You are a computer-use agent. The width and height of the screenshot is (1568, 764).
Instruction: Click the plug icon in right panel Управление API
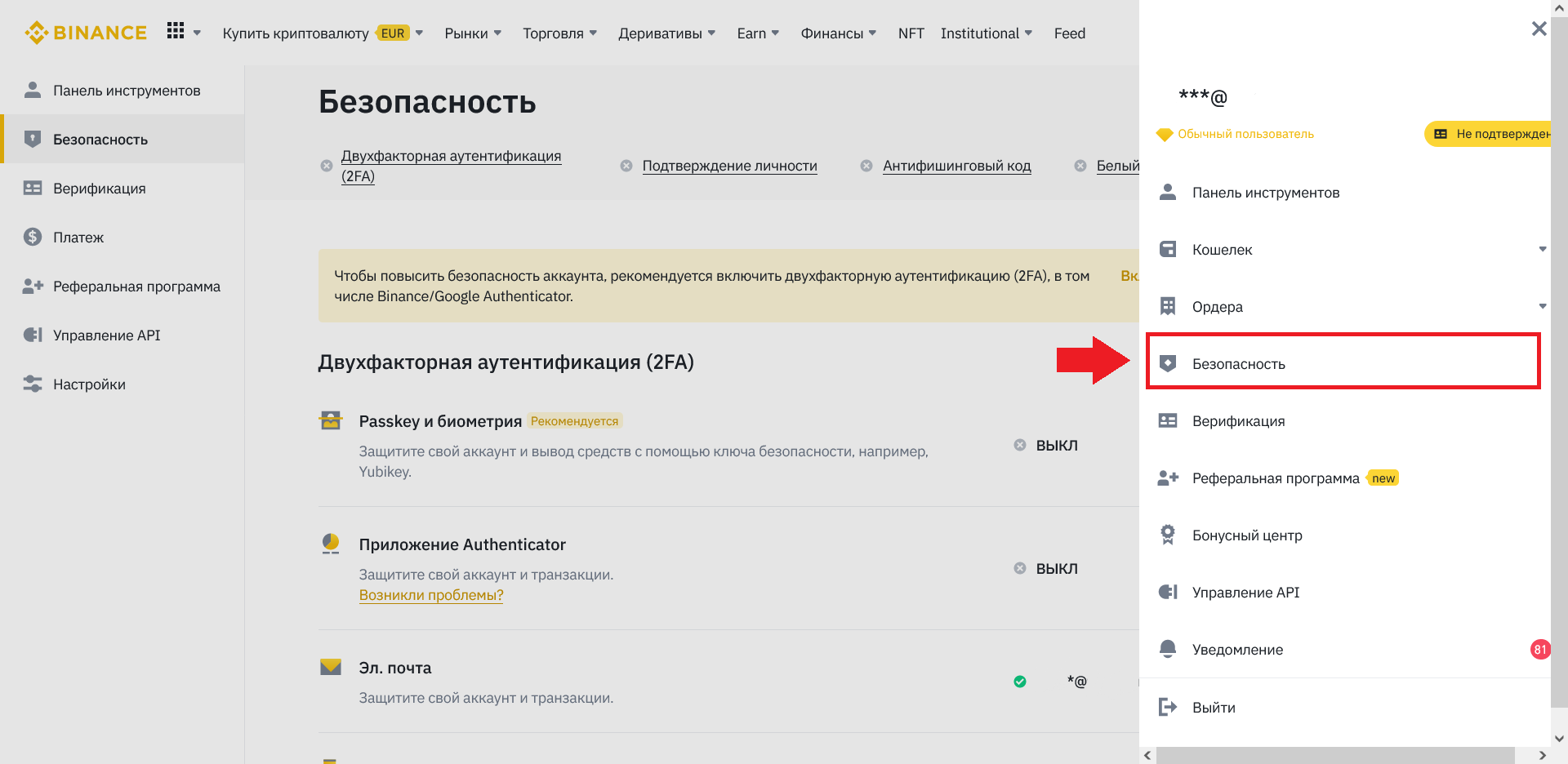click(1168, 592)
